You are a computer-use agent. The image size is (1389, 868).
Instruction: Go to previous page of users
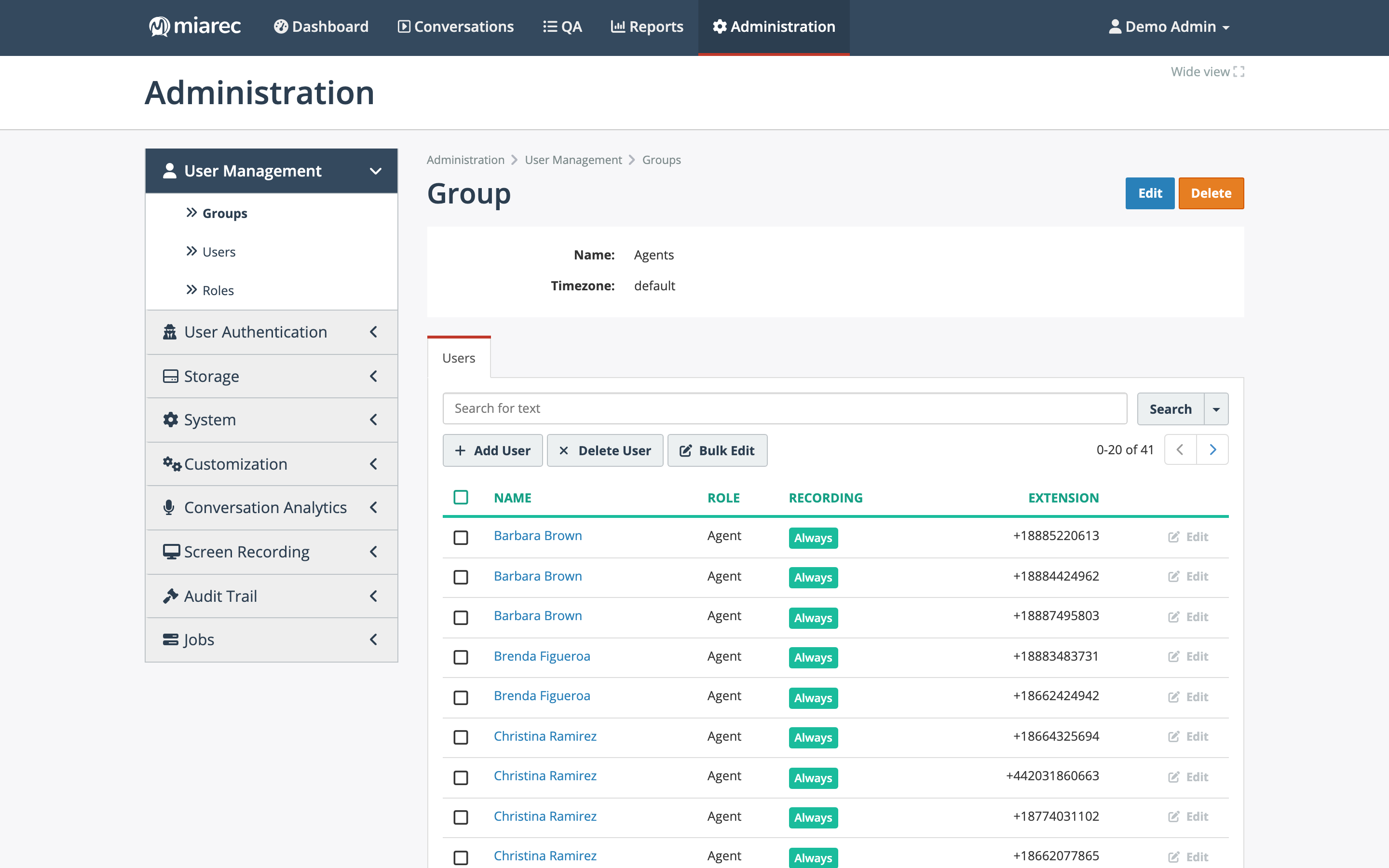1180,449
